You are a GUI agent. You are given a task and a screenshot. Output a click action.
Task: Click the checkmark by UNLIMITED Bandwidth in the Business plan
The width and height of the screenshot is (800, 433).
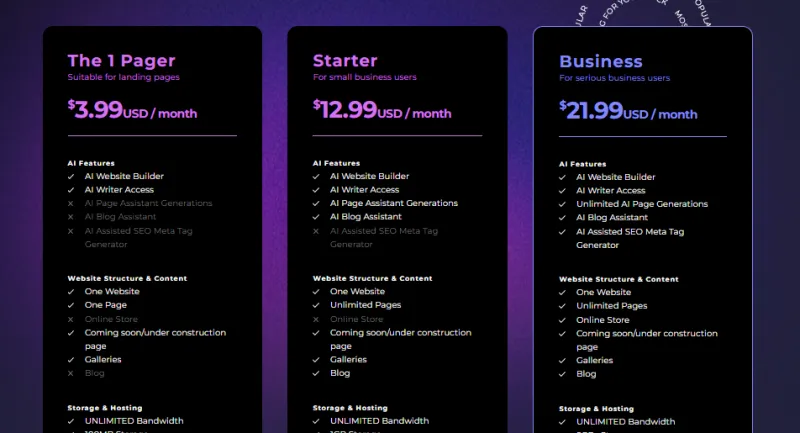563,422
